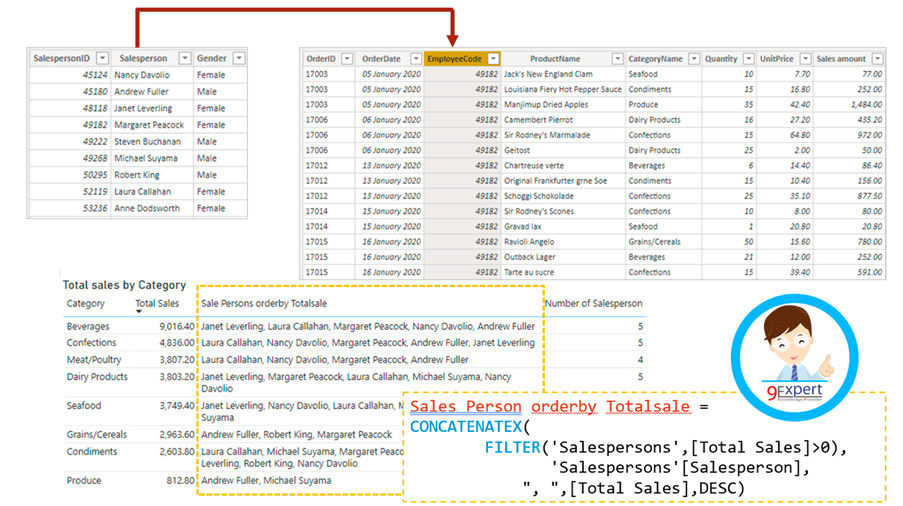Open the Sales amount column filter dropdown
Viewport: 903px width, 506px height.
[877, 59]
